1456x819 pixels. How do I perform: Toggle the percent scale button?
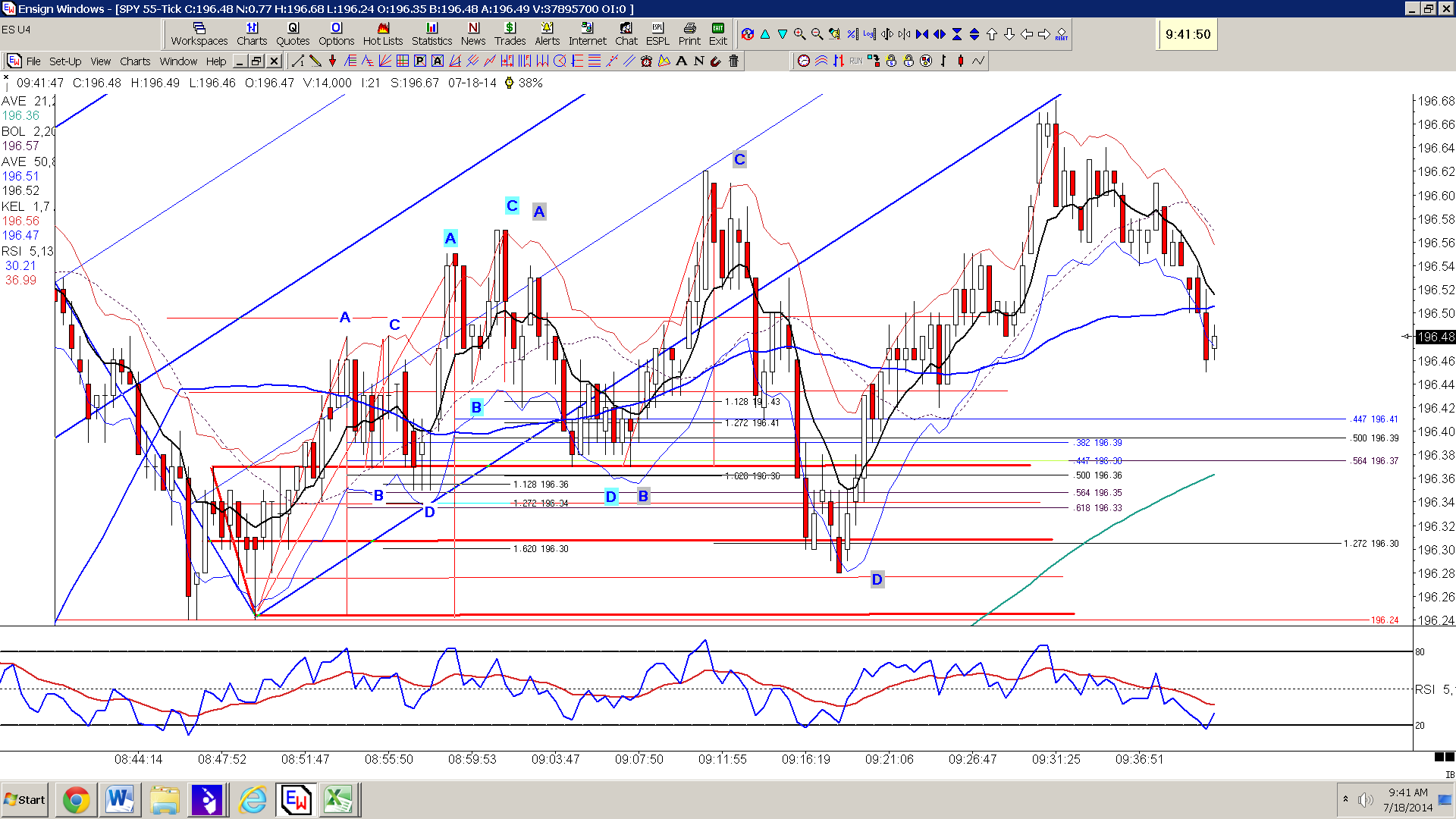(x=852, y=34)
